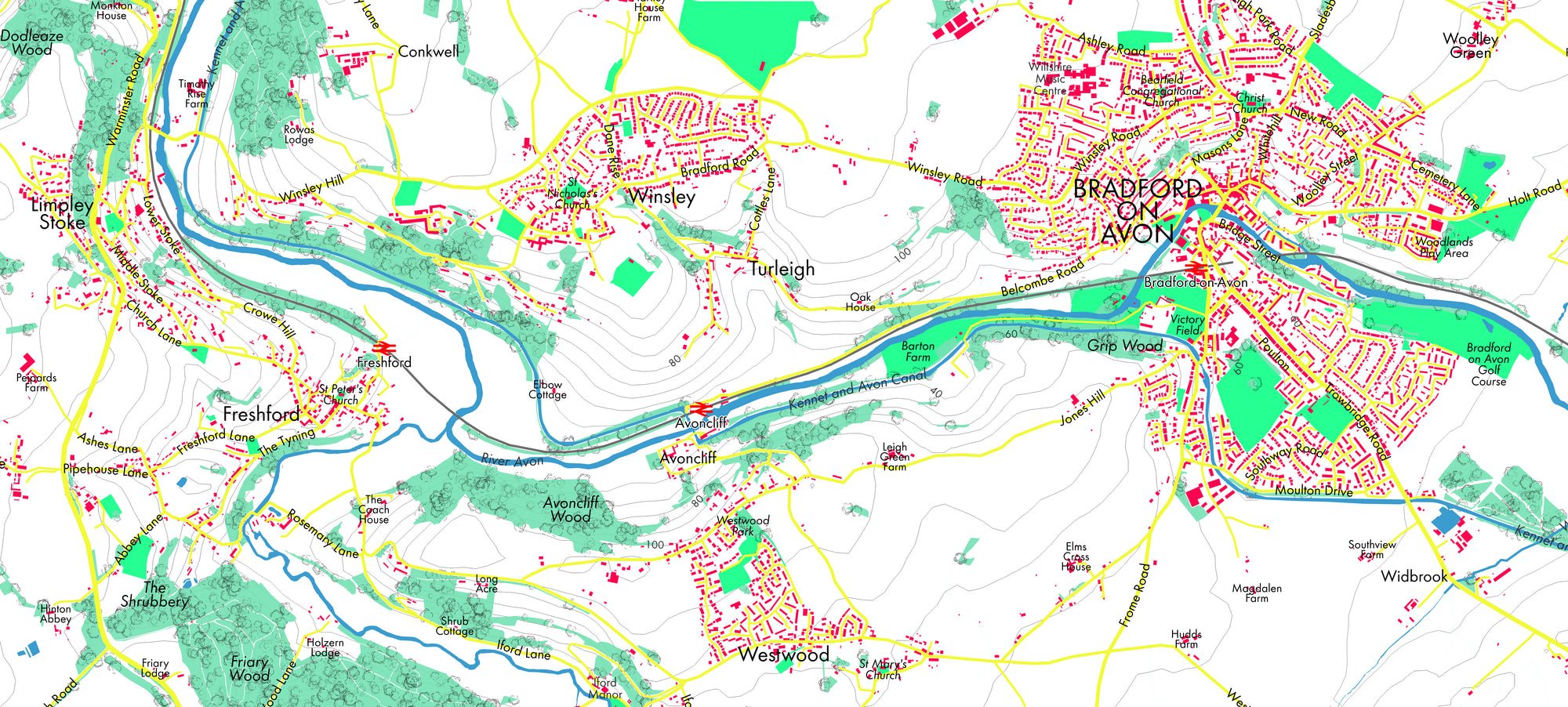Click the Kennet and Avon Canal label
The height and width of the screenshot is (707, 1568).
pos(858,390)
